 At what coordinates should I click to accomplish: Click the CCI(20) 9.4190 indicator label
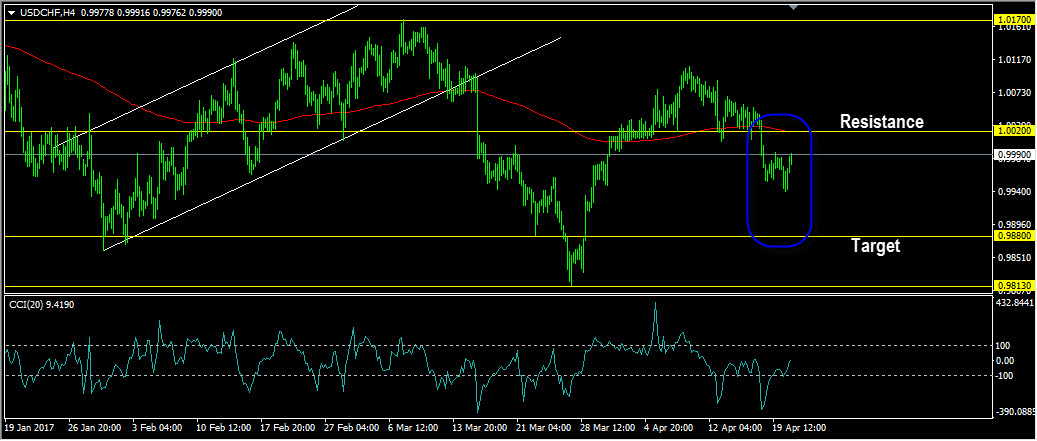point(40,303)
